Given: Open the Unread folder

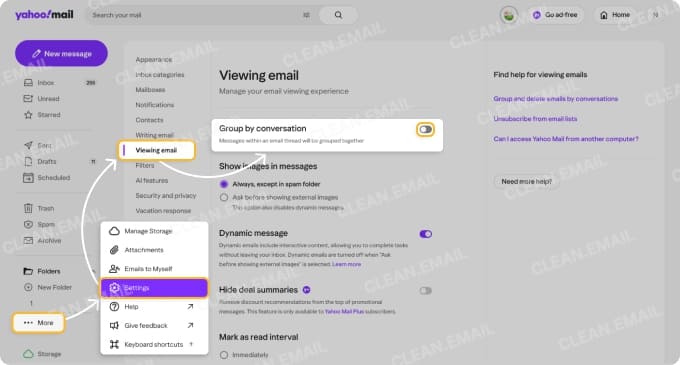Looking at the screenshot, I should coord(48,99).
